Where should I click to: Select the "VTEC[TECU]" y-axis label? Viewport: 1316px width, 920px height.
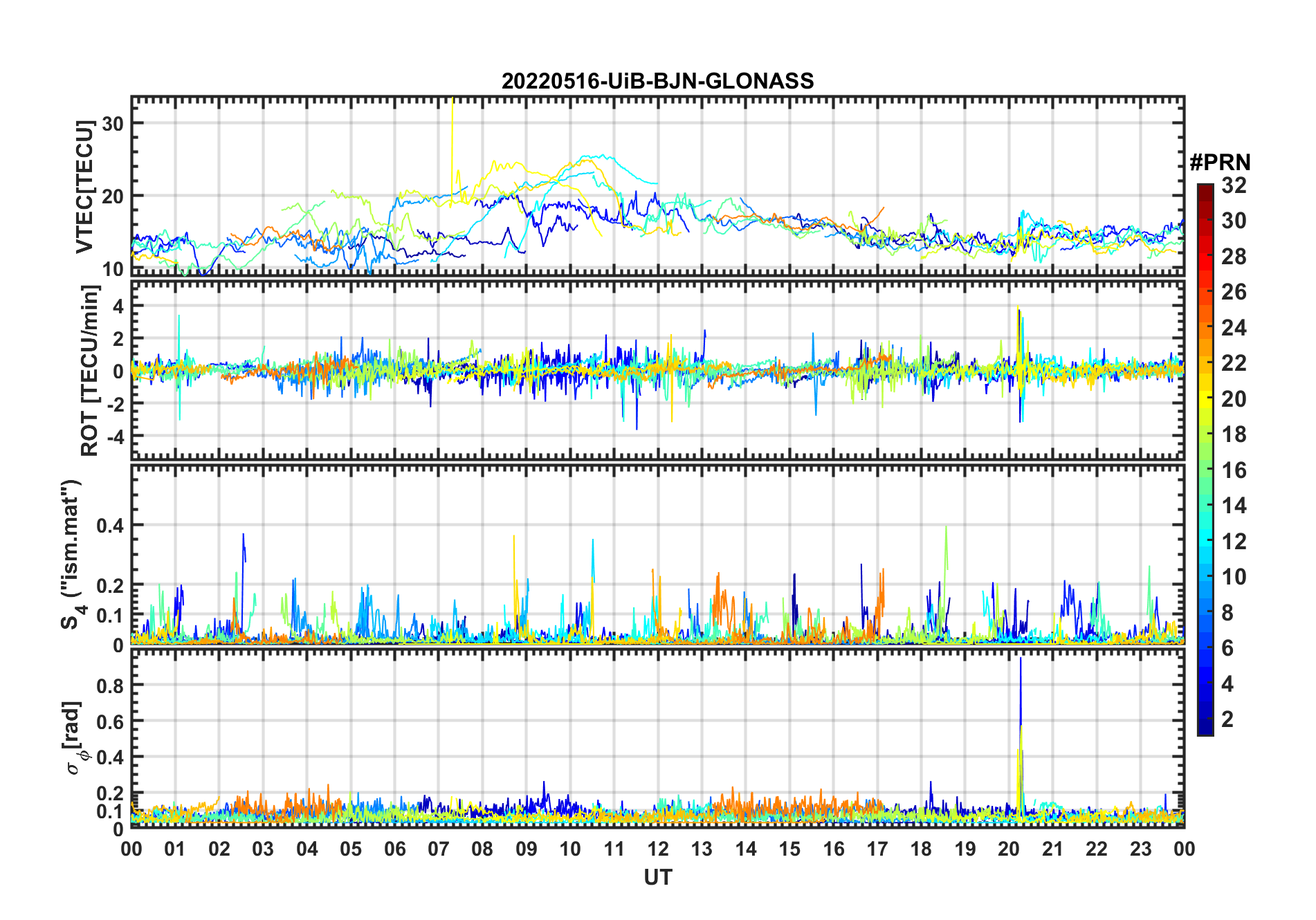(x=85, y=187)
